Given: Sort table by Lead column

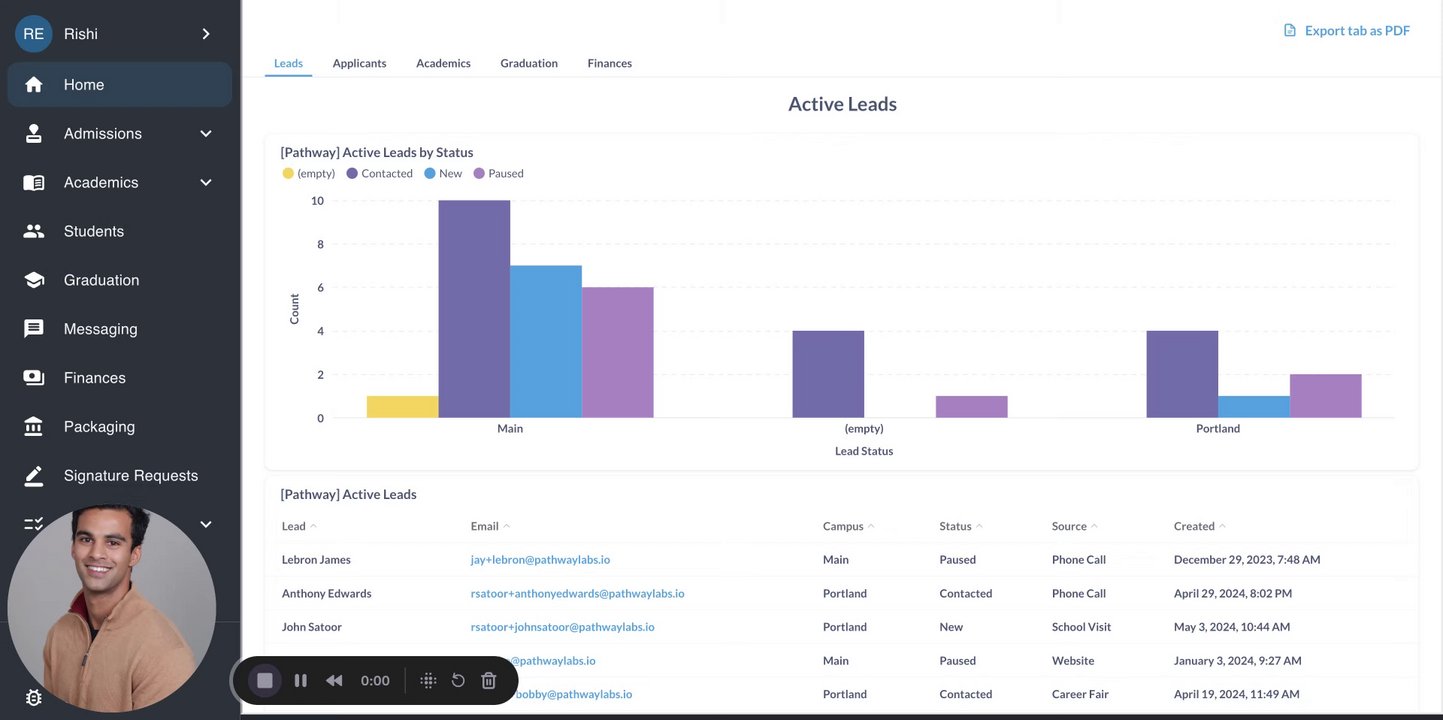Looking at the screenshot, I should pos(299,526).
